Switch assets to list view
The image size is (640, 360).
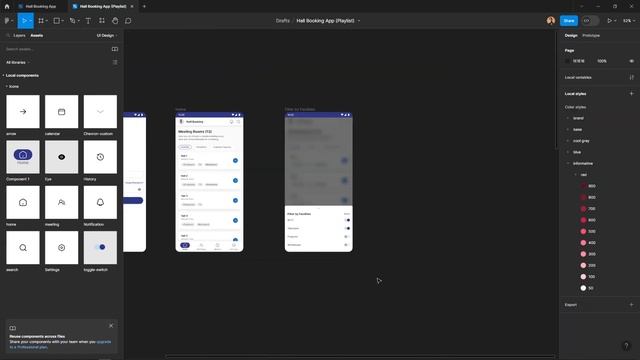coord(115,62)
